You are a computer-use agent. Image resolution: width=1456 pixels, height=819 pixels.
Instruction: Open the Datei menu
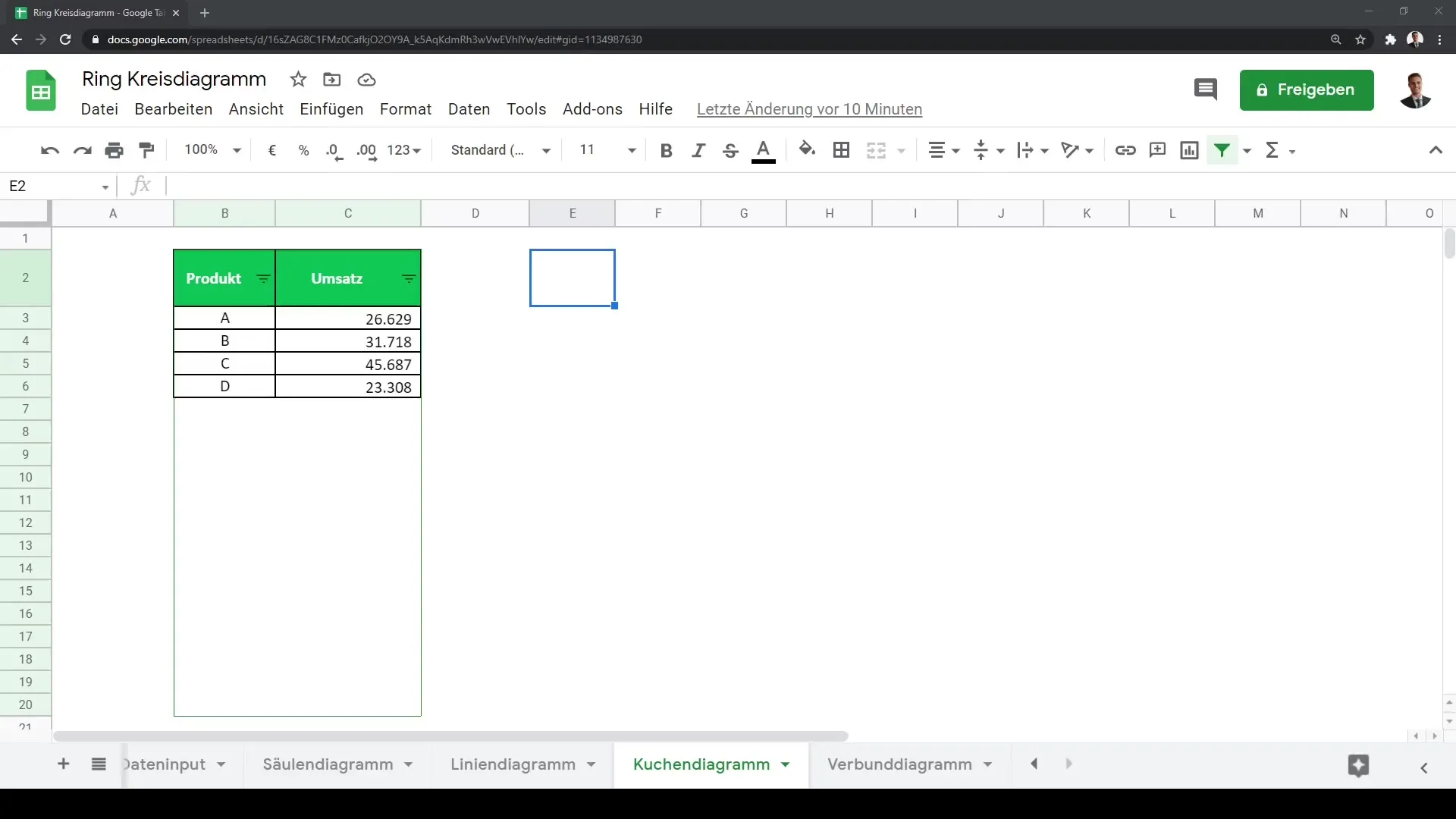click(x=99, y=109)
